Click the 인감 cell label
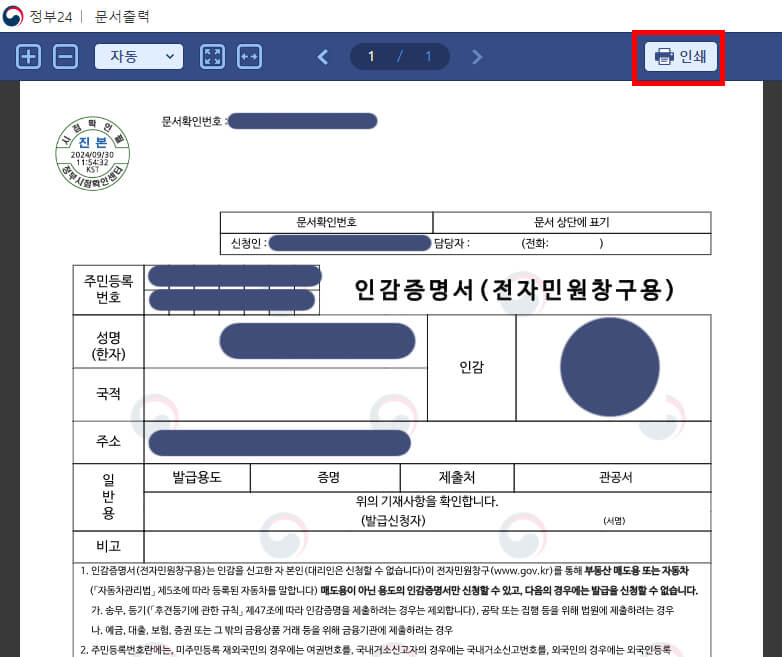Screen dimensions: 782x657 coord(471,368)
